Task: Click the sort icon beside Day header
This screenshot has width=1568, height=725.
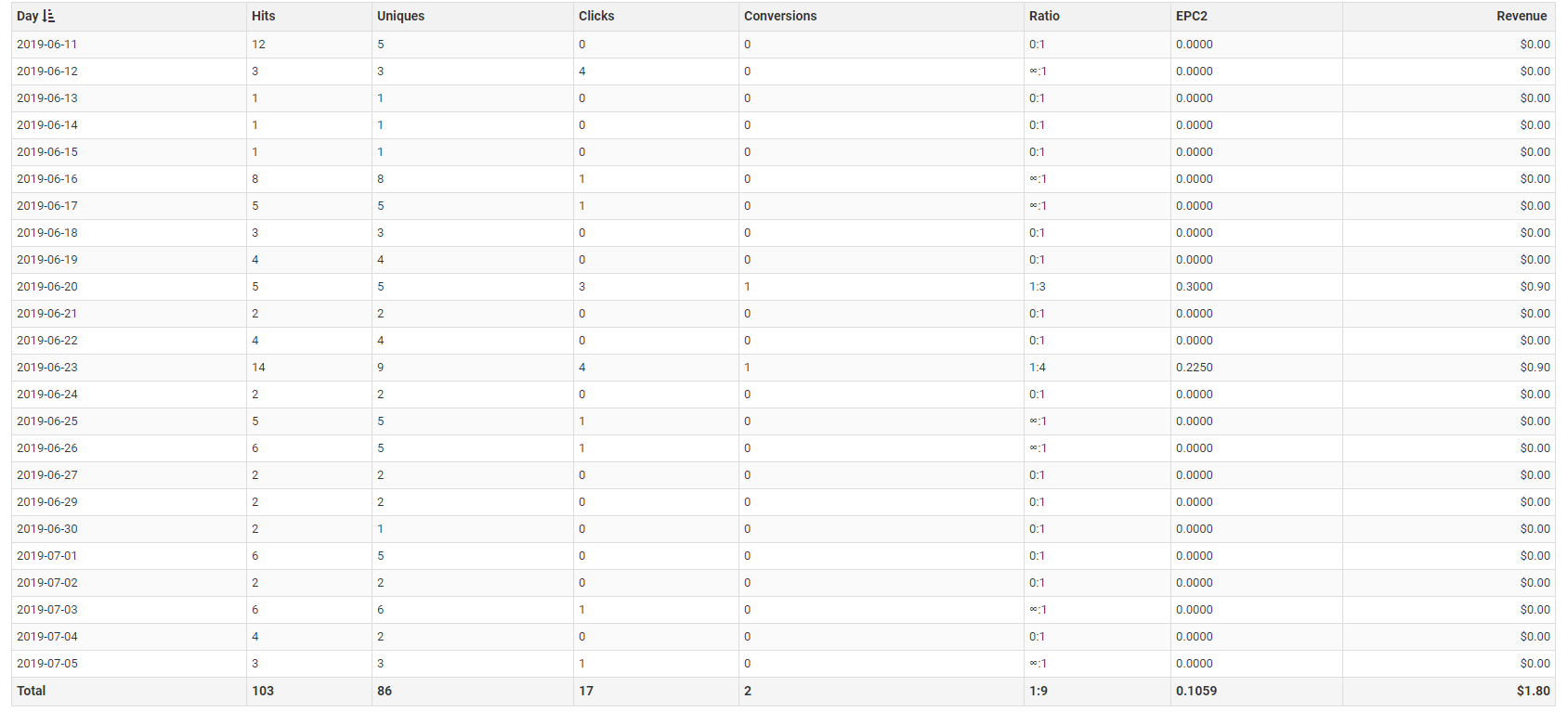Action: 49,16
